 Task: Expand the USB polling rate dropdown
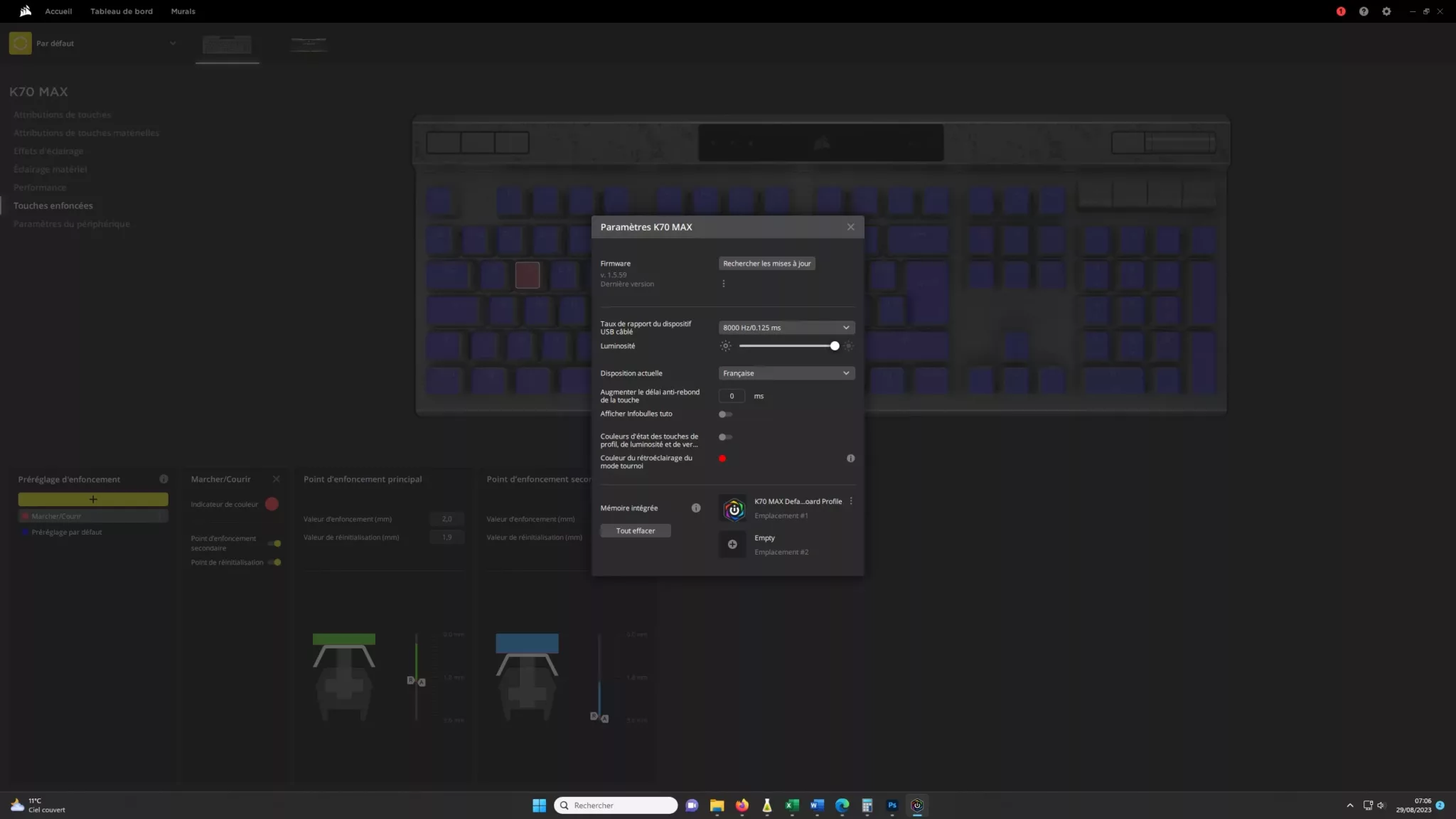tap(786, 328)
